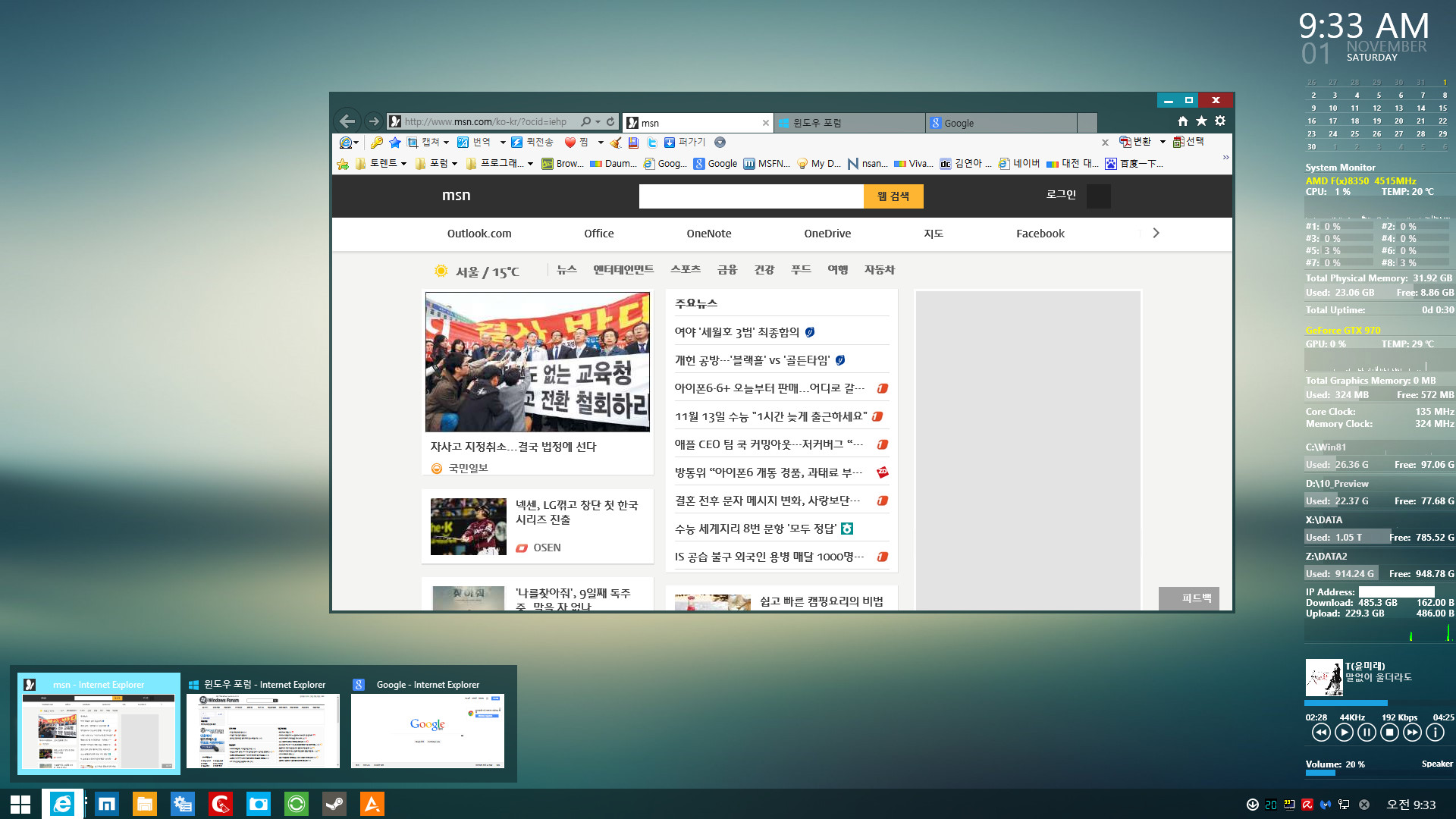Expand the 캡처 capture dropdown arrow
1456x819 pixels.
(x=447, y=143)
